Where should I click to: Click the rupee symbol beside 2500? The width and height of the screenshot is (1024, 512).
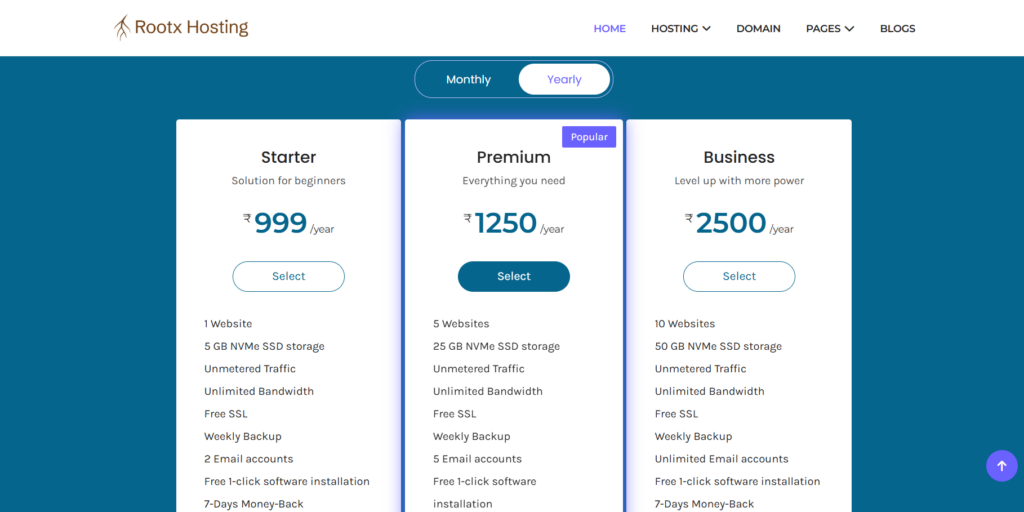689,218
